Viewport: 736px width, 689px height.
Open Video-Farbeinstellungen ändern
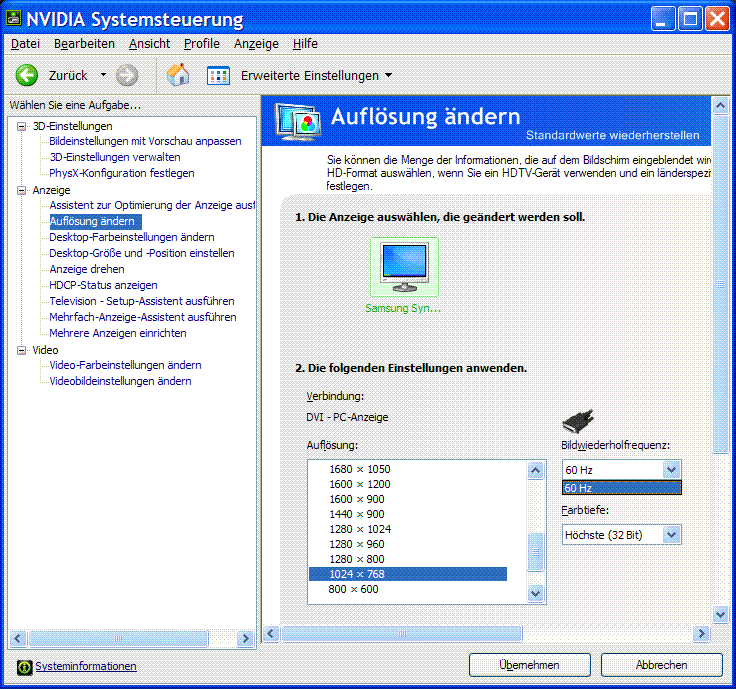click(125, 365)
